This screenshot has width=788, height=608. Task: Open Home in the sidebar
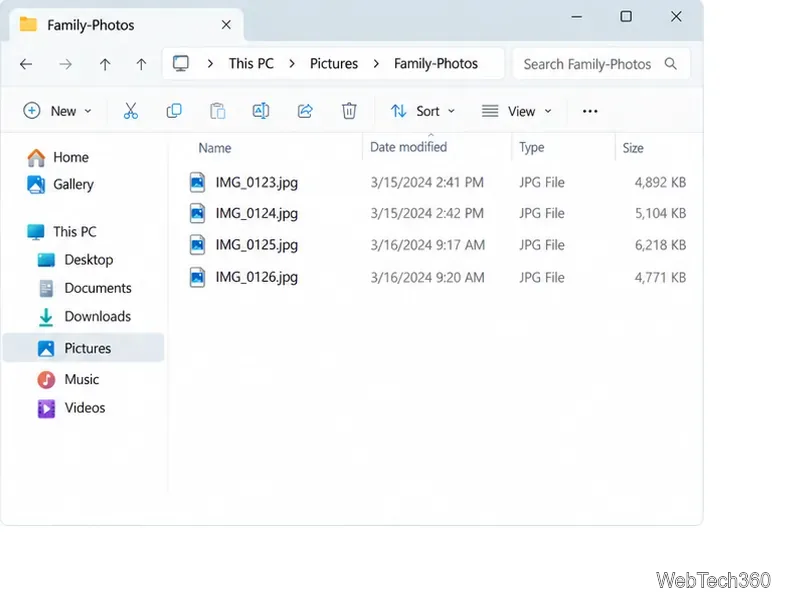(x=58, y=157)
